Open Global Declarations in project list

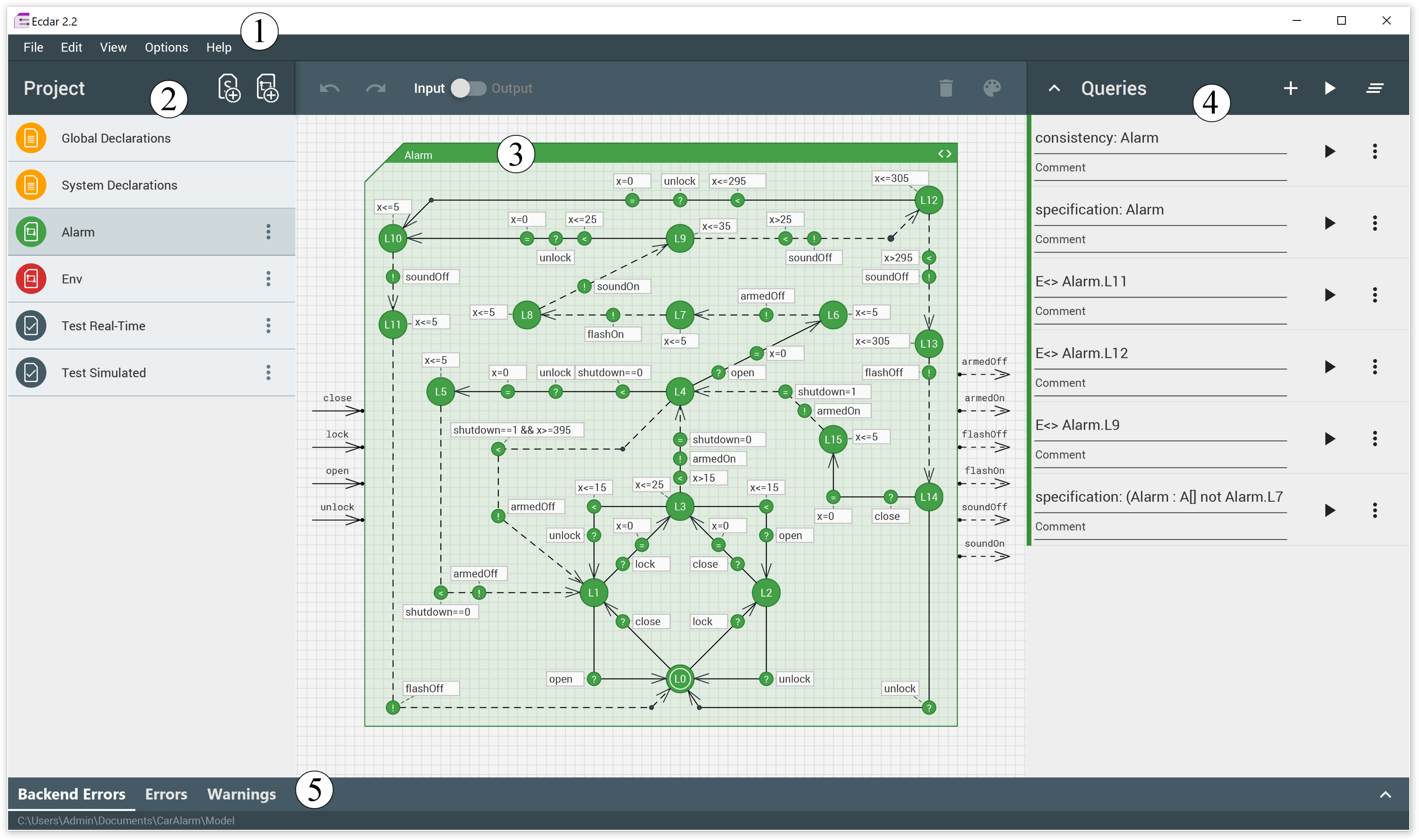(x=116, y=138)
